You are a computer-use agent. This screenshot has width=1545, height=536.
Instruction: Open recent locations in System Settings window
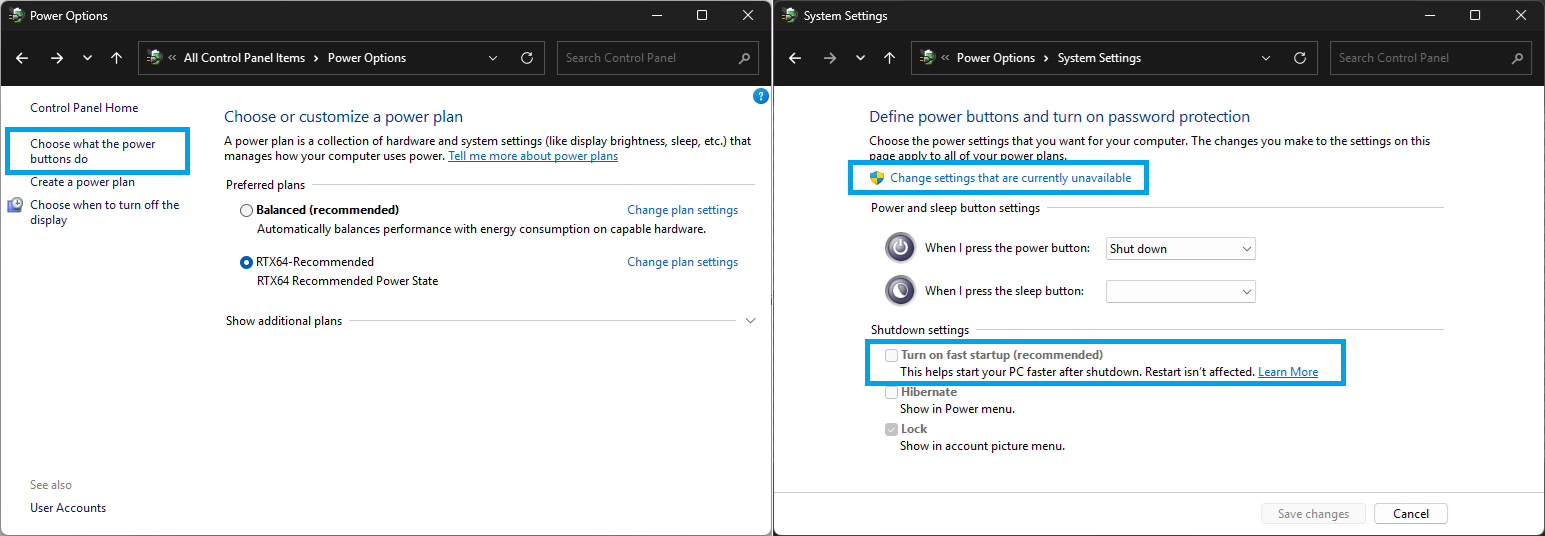(x=860, y=58)
